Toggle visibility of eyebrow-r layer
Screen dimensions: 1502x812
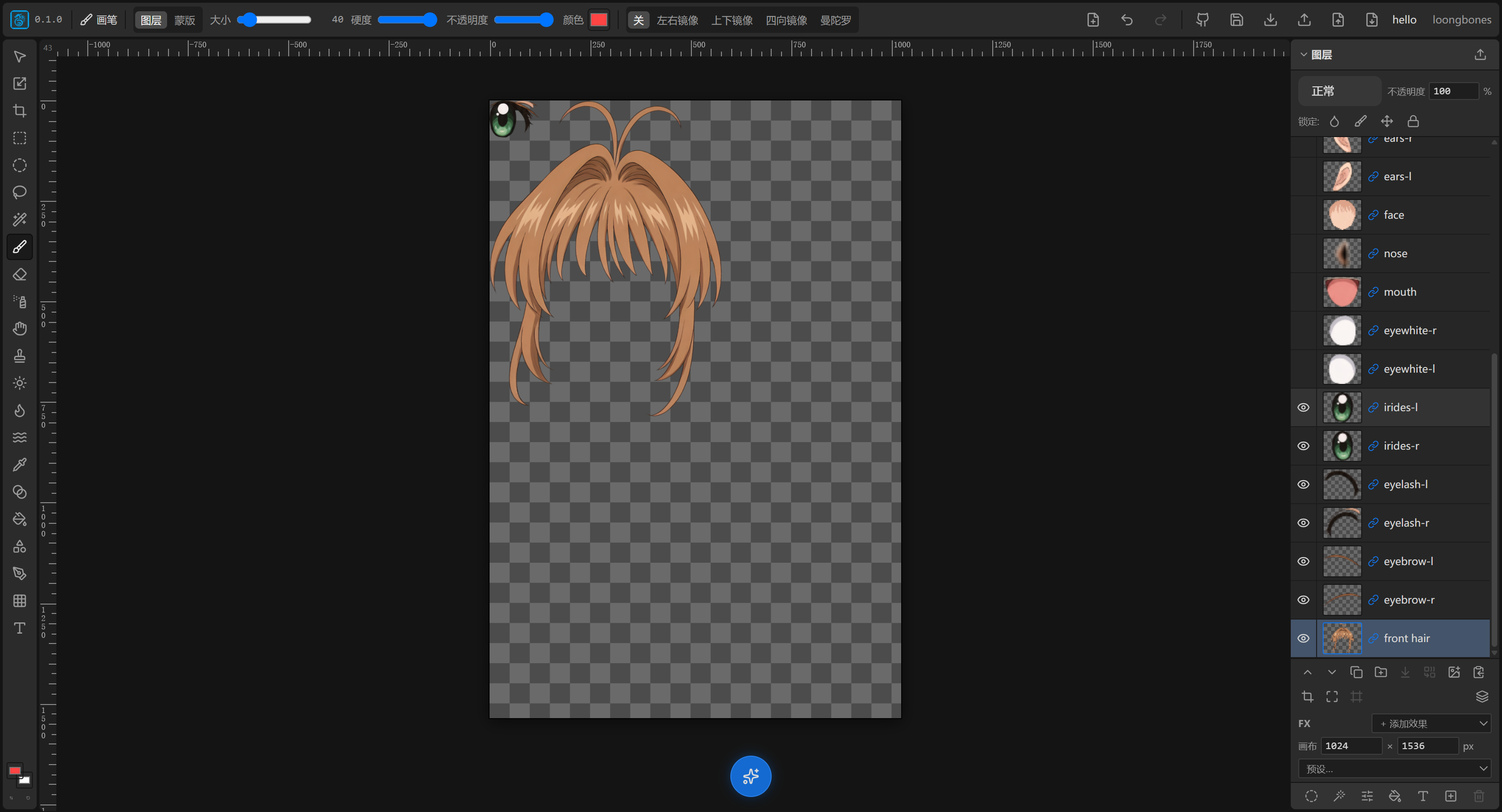click(x=1303, y=600)
